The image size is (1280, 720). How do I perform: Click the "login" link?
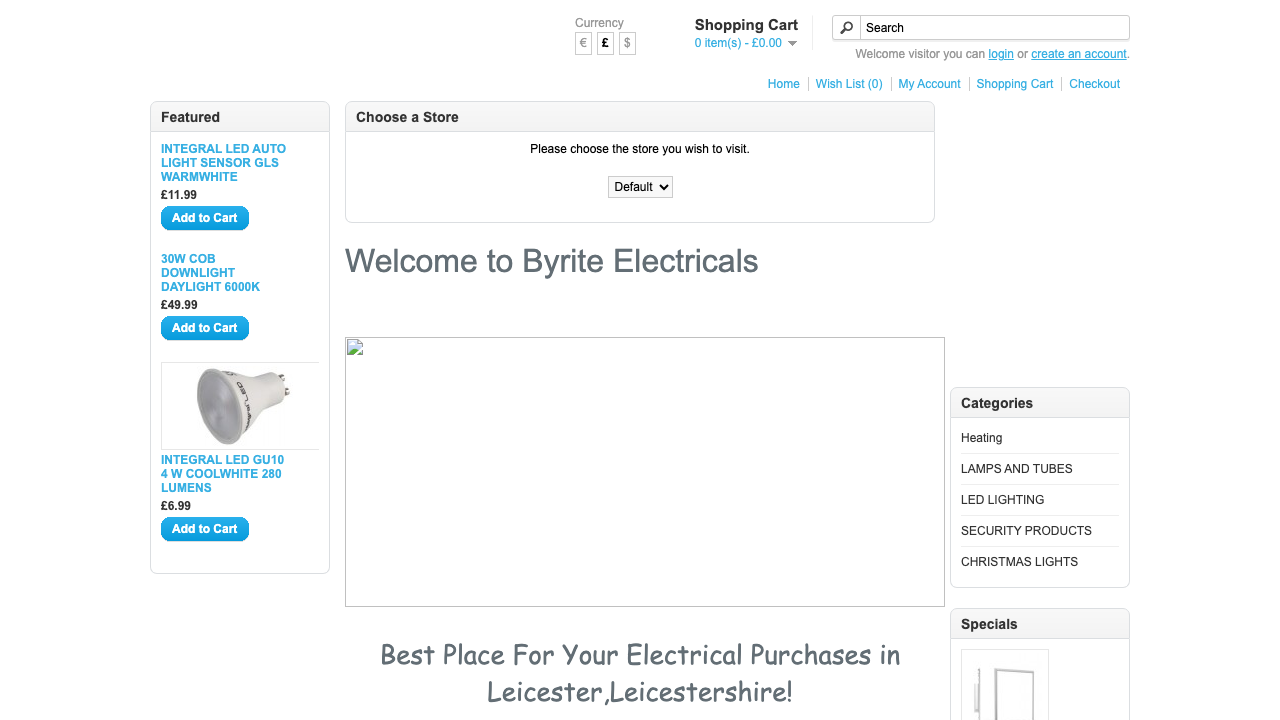tap(1000, 54)
